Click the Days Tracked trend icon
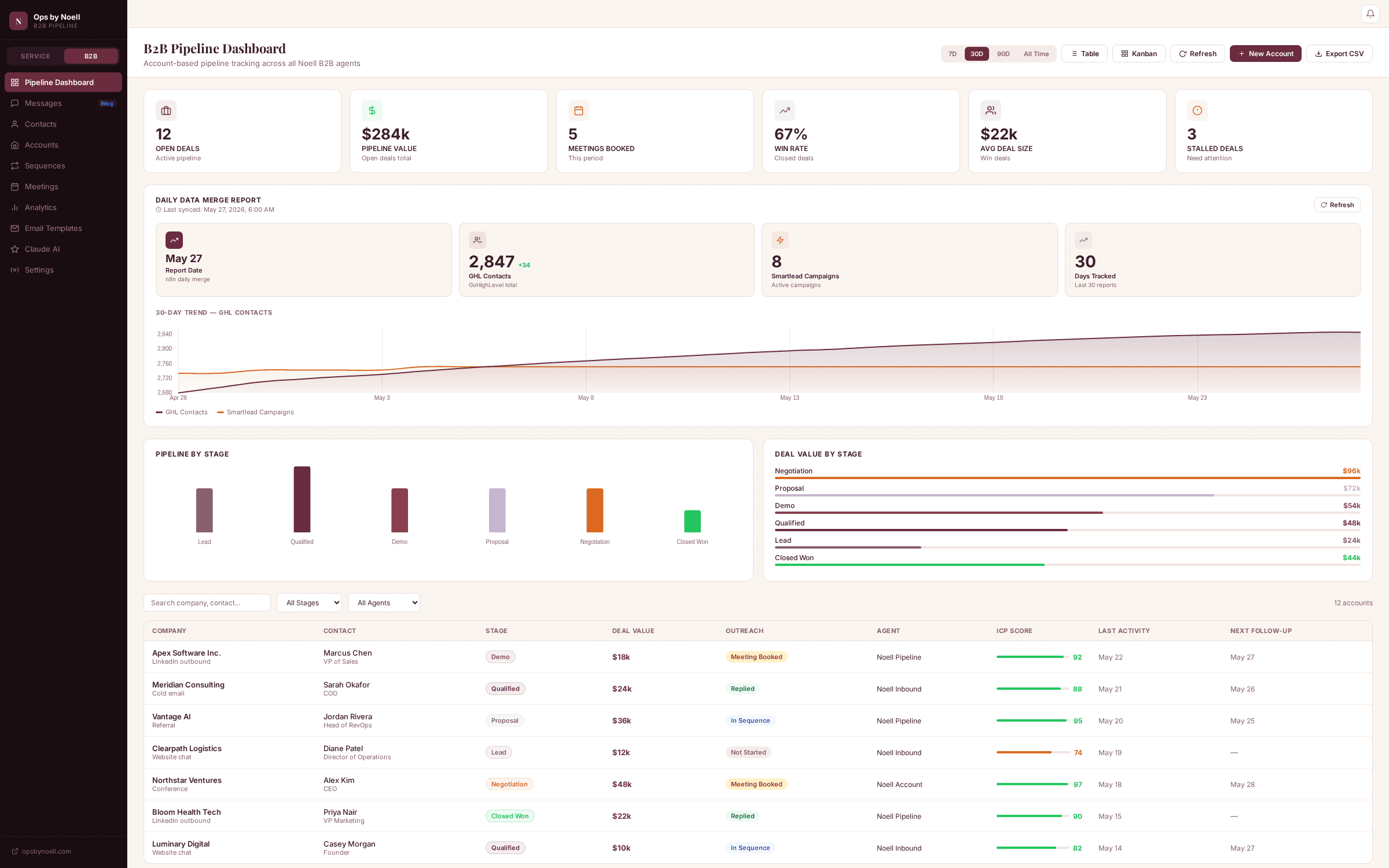This screenshot has width=1389, height=868. (1083, 240)
